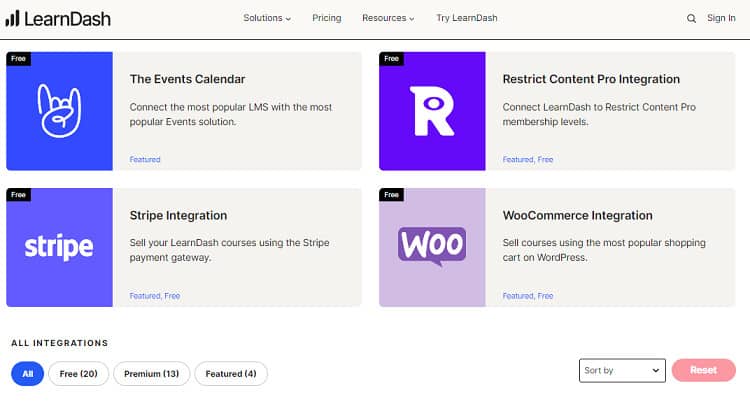Image resolution: width=750 pixels, height=402 pixels.
Task: Click the ALL INTEGRATIONS heading
Action: (59, 343)
